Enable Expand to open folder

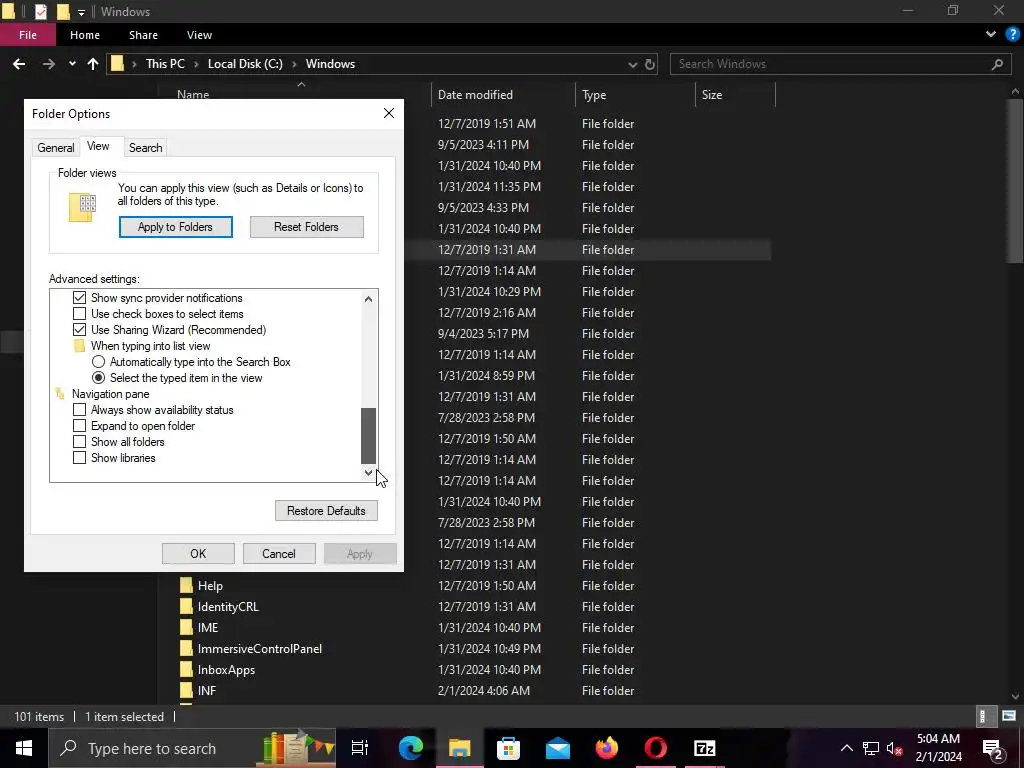(80, 426)
